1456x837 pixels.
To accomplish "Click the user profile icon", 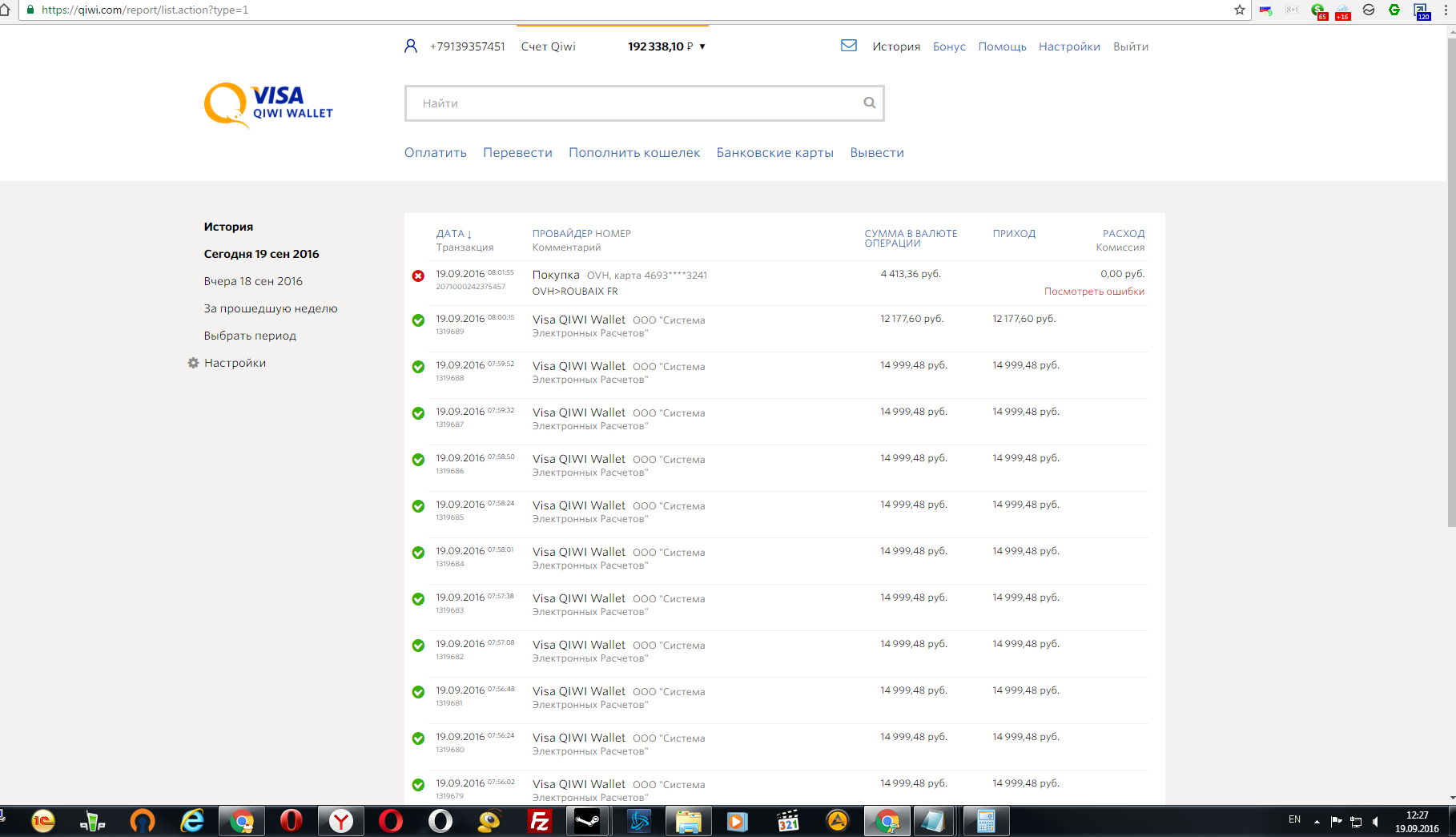I will coord(410,46).
